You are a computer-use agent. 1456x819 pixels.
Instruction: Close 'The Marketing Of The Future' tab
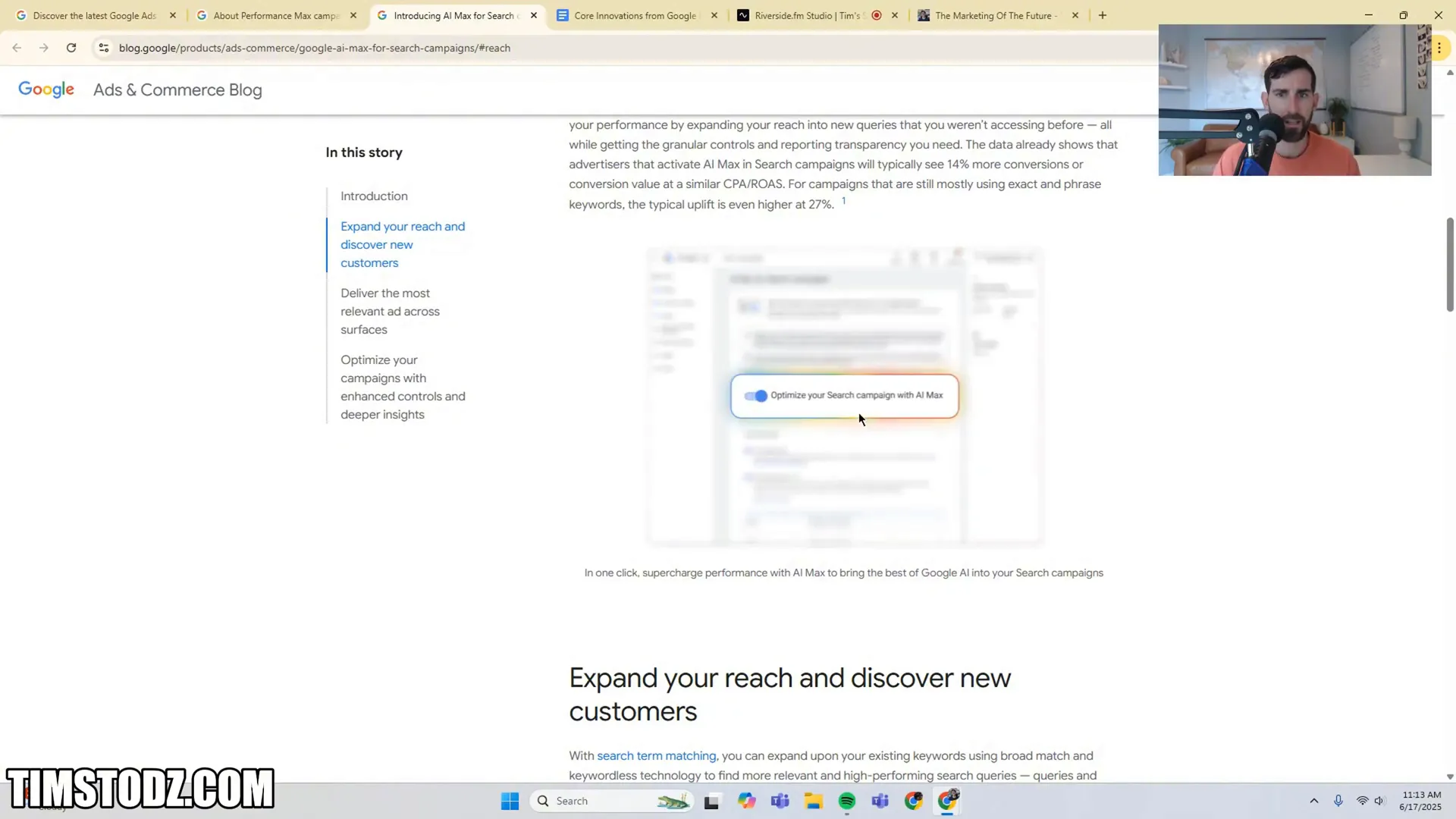[1075, 15]
